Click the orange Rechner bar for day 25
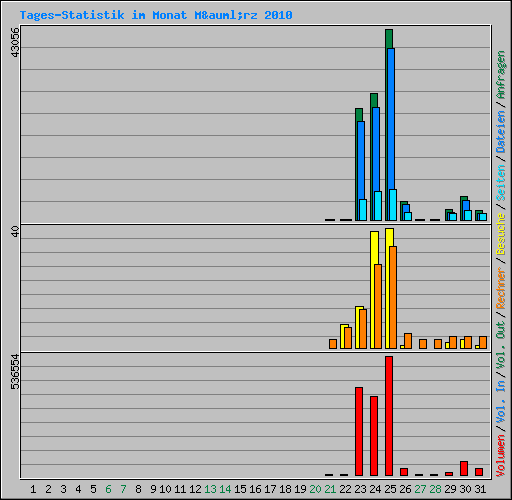This screenshot has width=512, height=500. (393, 297)
